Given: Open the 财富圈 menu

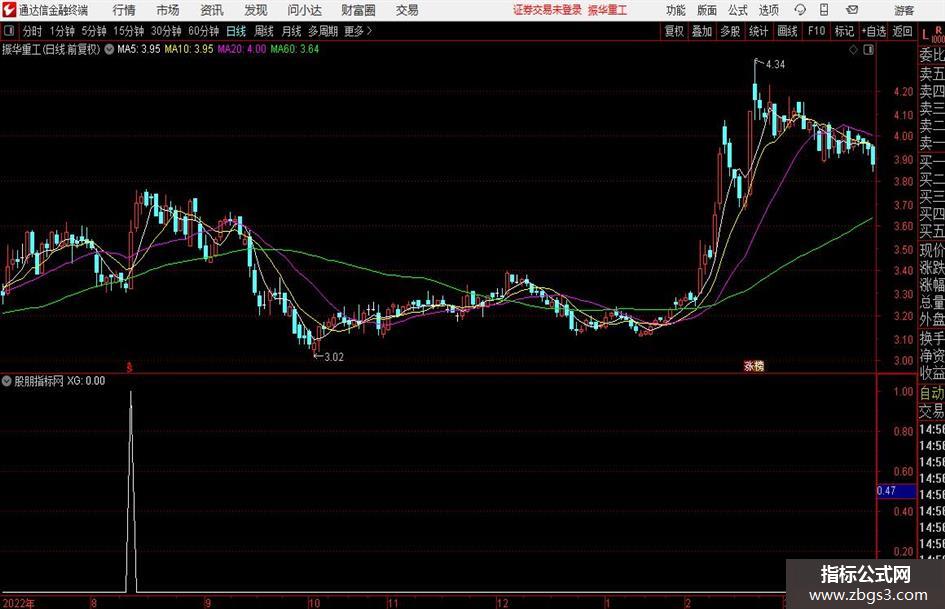Looking at the screenshot, I should (x=358, y=10).
